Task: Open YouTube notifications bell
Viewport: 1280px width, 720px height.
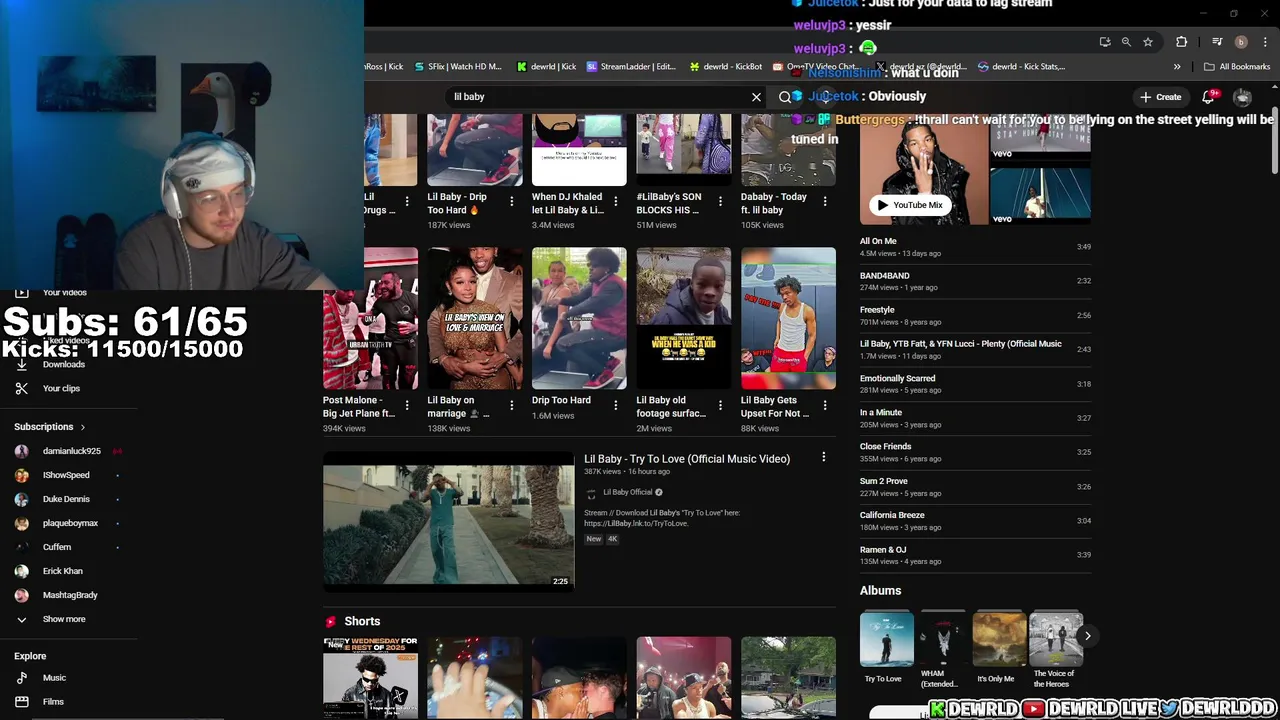Action: (x=1208, y=97)
